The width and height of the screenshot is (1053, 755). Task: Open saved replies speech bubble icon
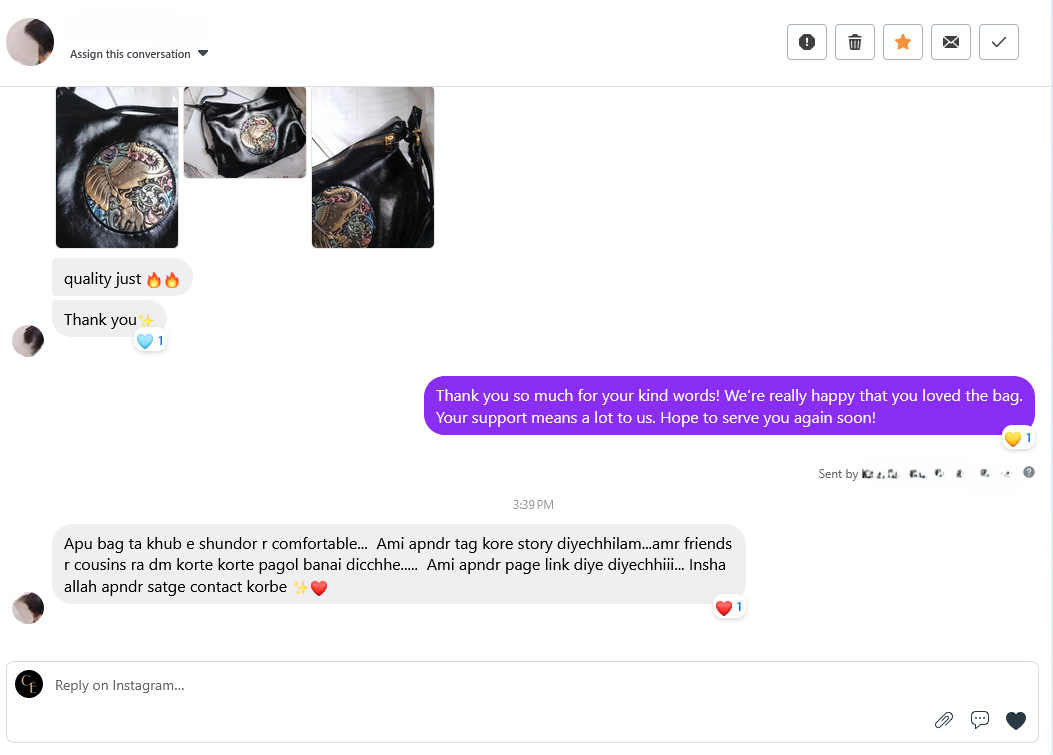pyautogui.click(x=980, y=720)
